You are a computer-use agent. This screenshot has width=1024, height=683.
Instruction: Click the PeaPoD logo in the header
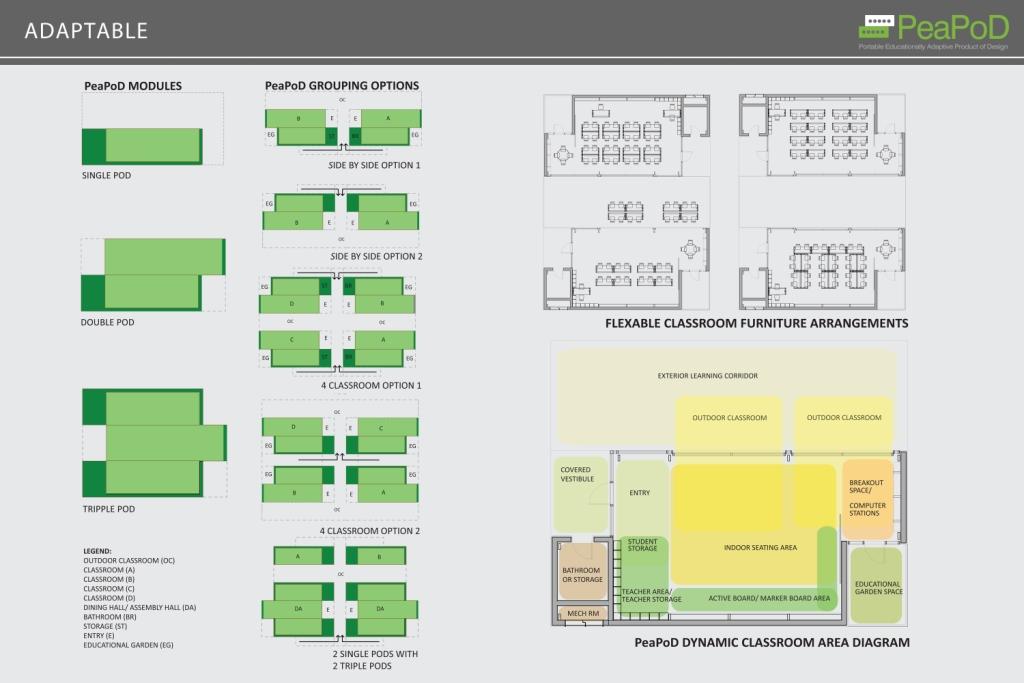935,29
